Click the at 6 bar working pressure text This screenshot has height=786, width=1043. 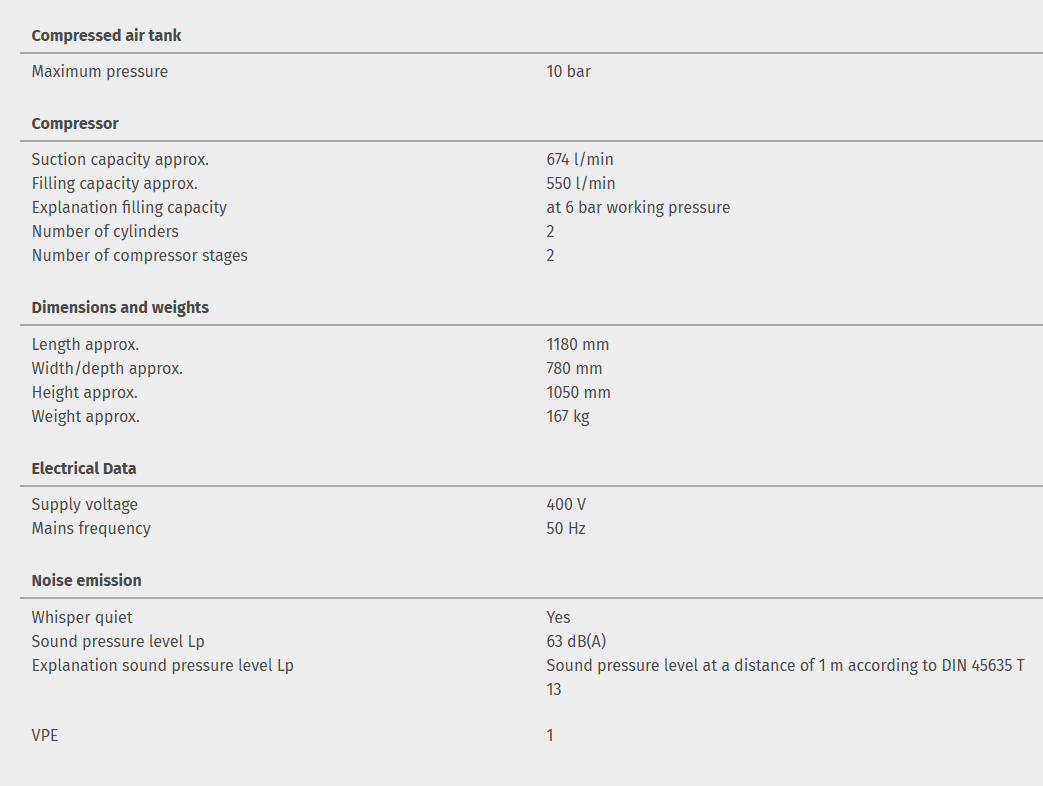[x=638, y=207]
